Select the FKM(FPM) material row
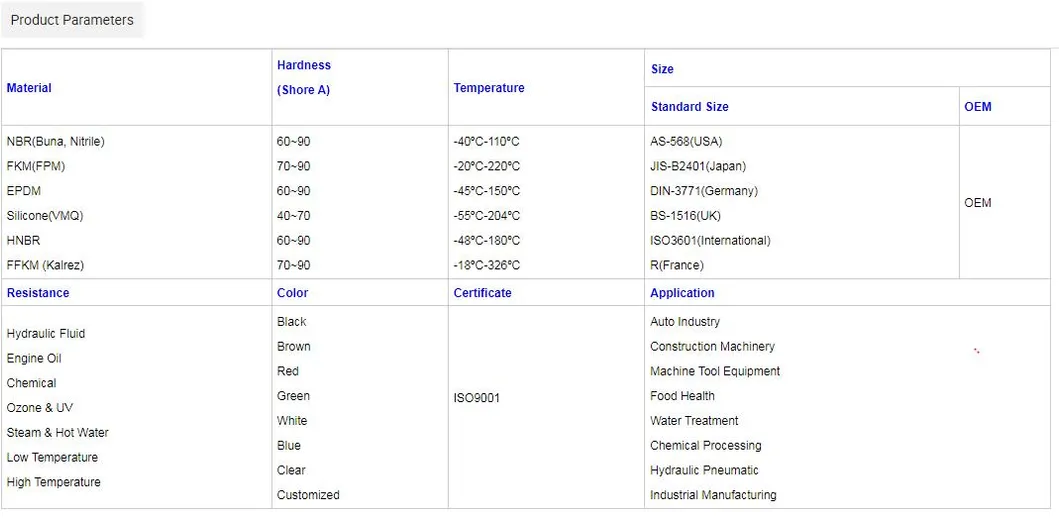Screen dimensions: 1059x519 36,166
